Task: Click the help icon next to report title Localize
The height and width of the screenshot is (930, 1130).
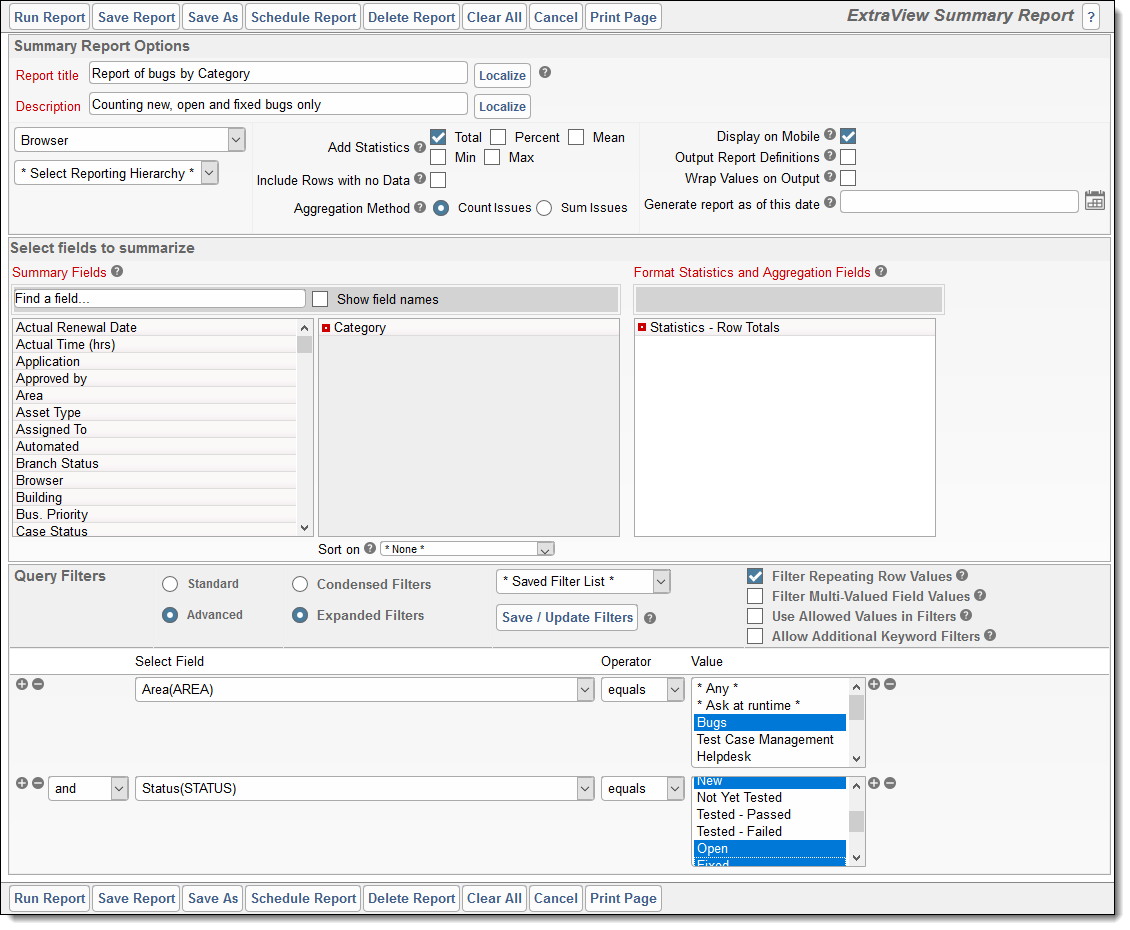Action: [545, 72]
